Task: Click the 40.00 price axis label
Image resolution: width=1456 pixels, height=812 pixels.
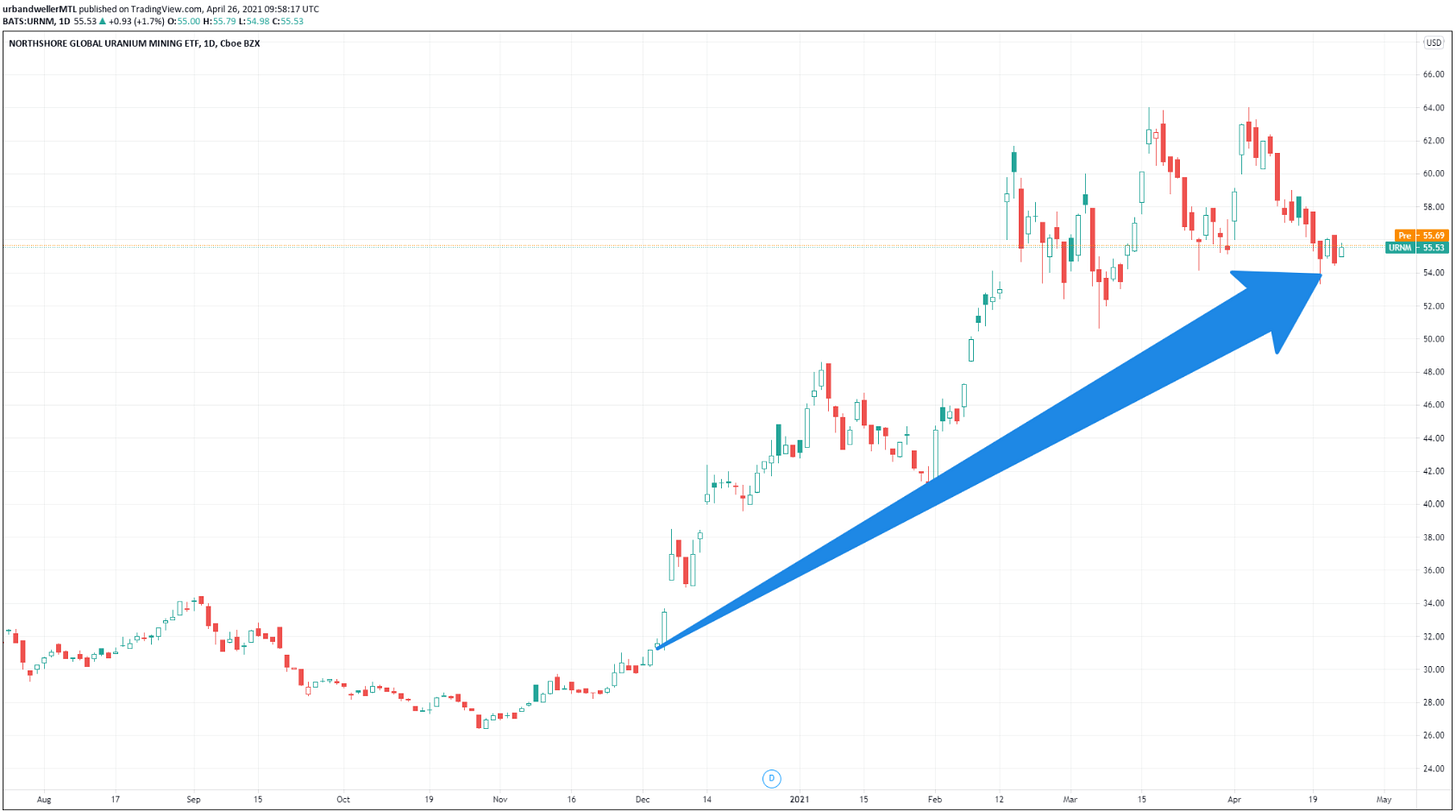Action: [x=1433, y=504]
